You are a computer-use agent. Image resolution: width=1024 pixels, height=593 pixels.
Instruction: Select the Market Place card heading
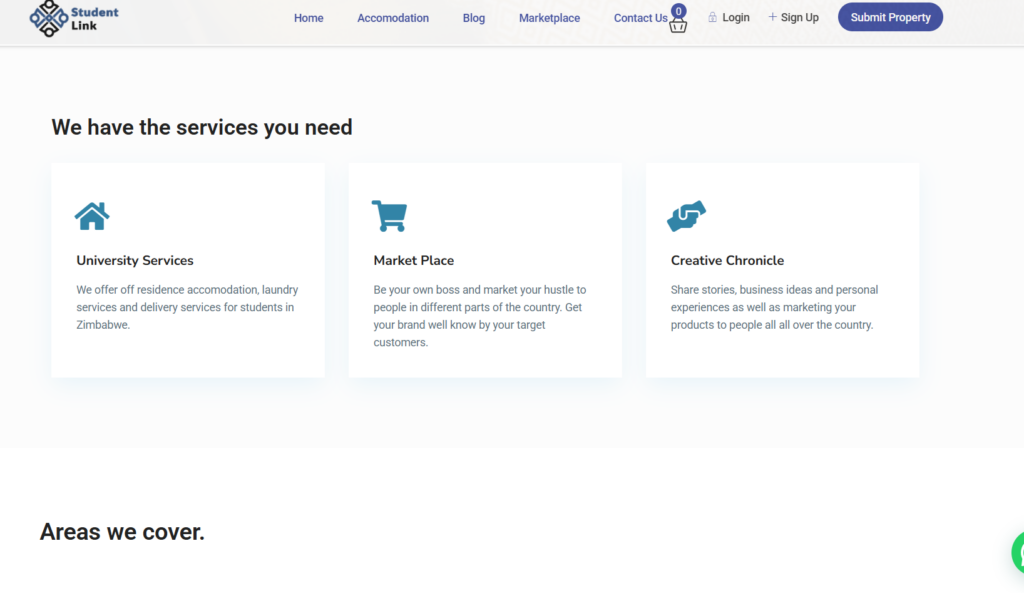pos(414,260)
